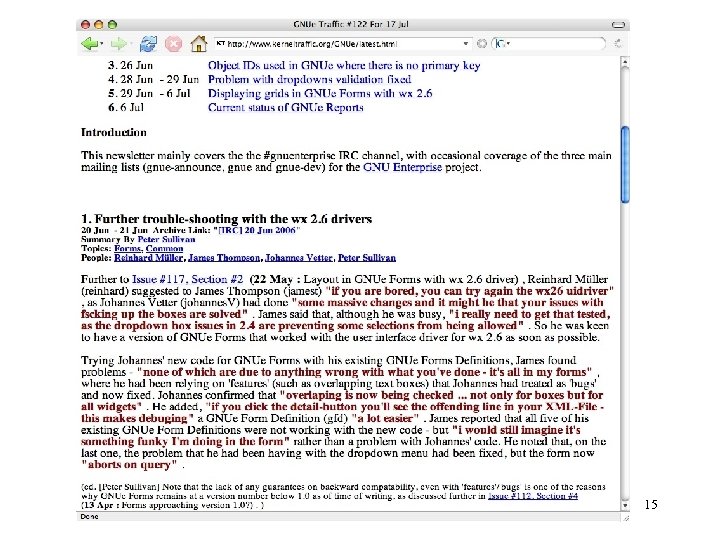Screen dimensions: 720x540
Task: Click the vertical scrollbar thumb
Action: click(624, 164)
